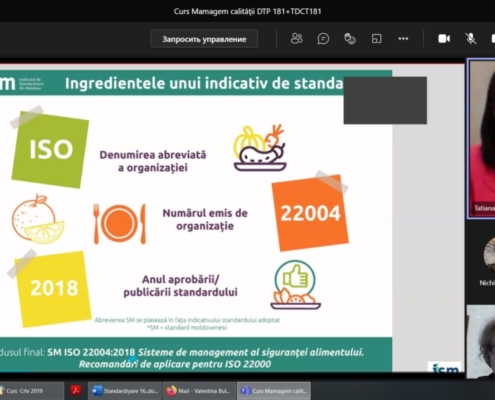
Task: Click the window title Curs Mamagem calității
Action: click(x=247, y=11)
